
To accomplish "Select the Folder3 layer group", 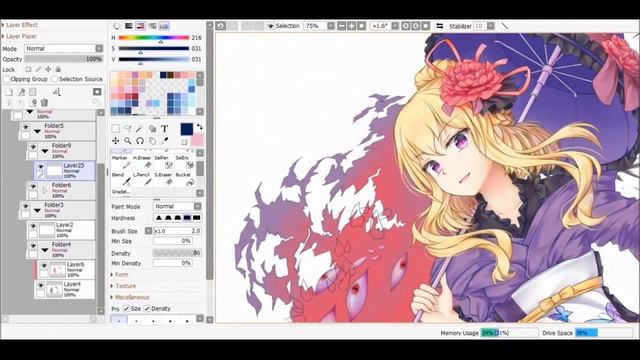I will coord(57,210).
